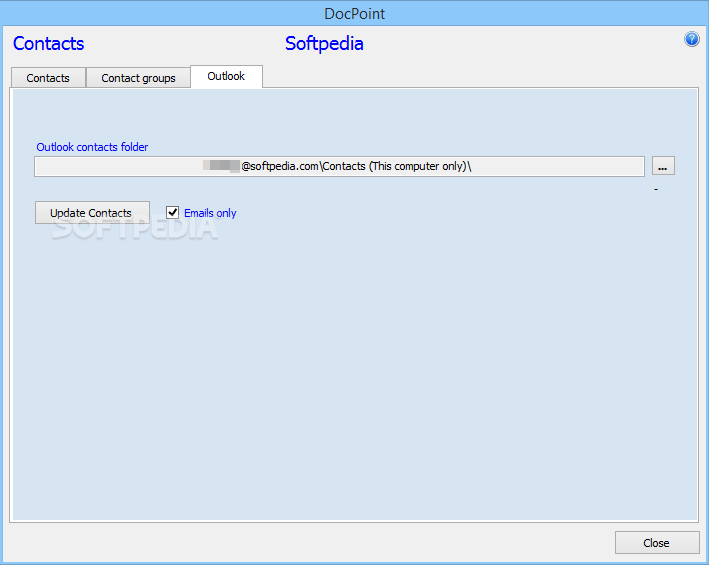Click the DocPoint window title

click(354, 14)
